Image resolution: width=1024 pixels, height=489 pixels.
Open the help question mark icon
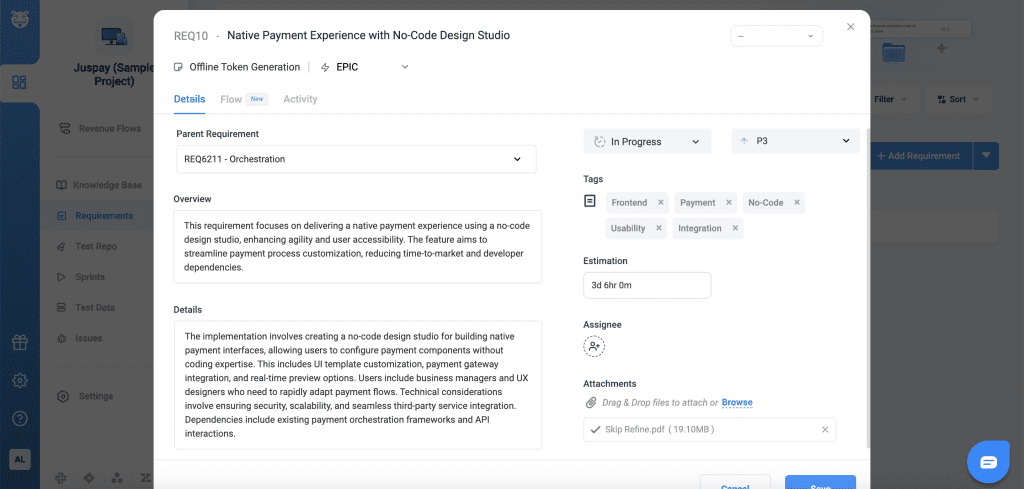click(19, 417)
